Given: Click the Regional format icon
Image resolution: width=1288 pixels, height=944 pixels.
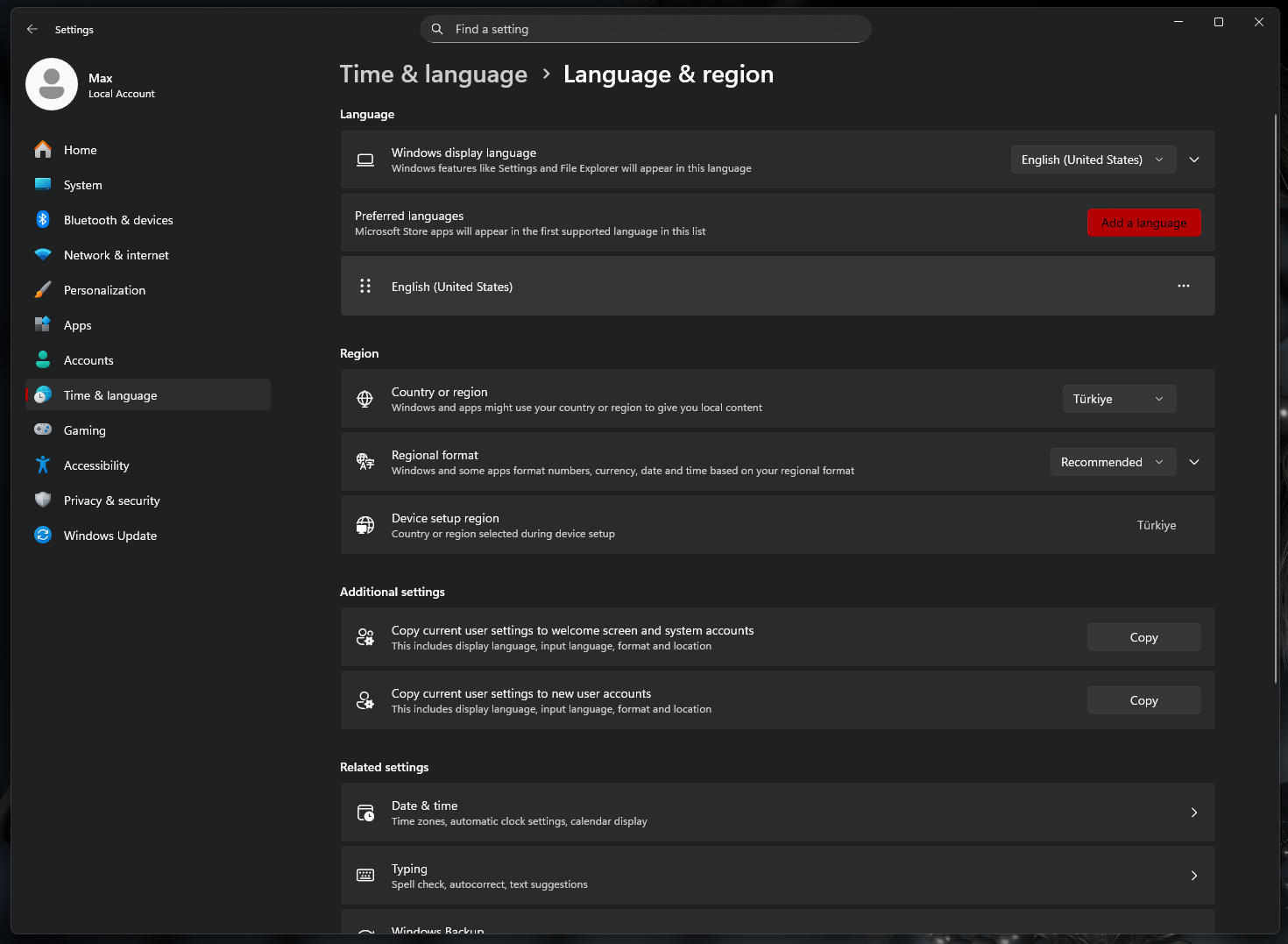Looking at the screenshot, I should pyautogui.click(x=365, y=462).
